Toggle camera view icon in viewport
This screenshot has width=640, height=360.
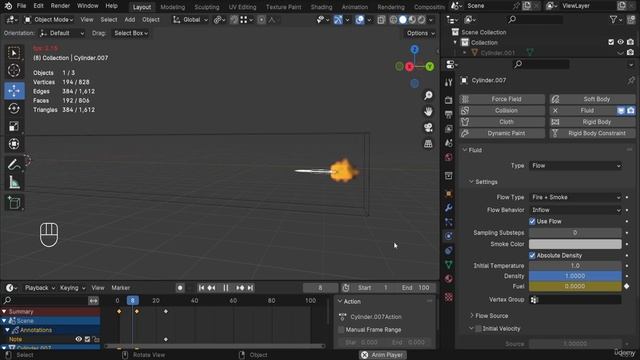428,127
